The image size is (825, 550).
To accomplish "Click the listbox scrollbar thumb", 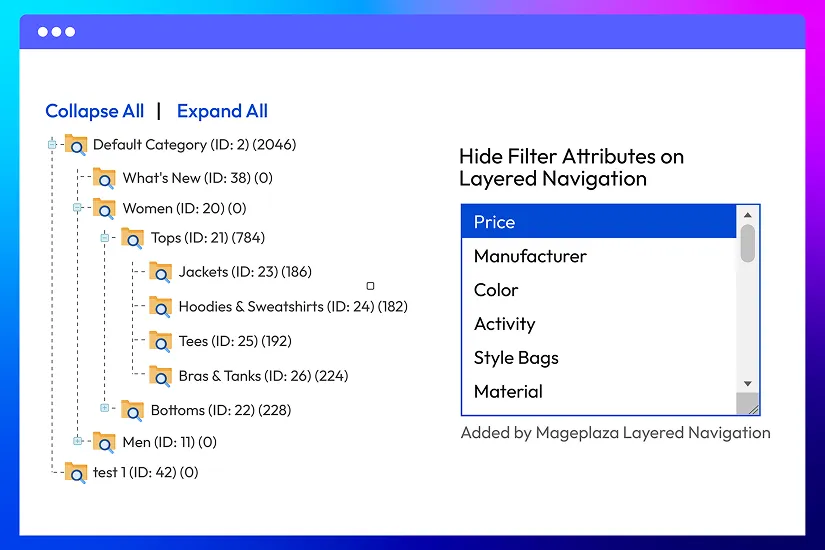I will point(747,244).
